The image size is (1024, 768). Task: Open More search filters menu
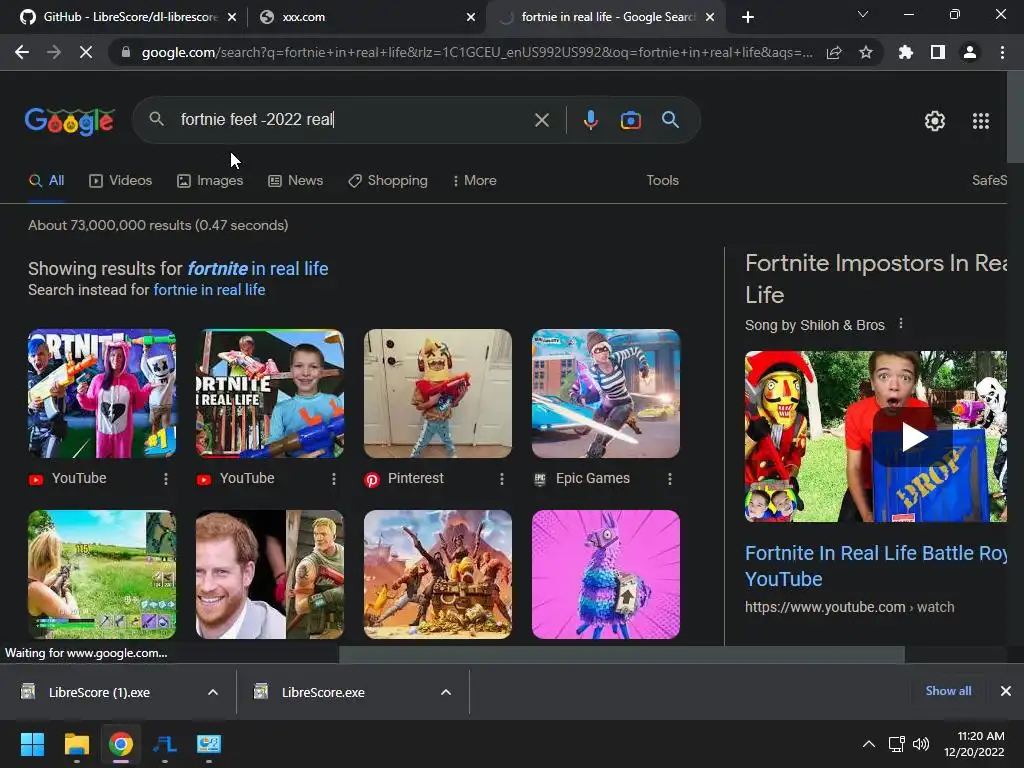pyautogui.click(x=475, y=180)
